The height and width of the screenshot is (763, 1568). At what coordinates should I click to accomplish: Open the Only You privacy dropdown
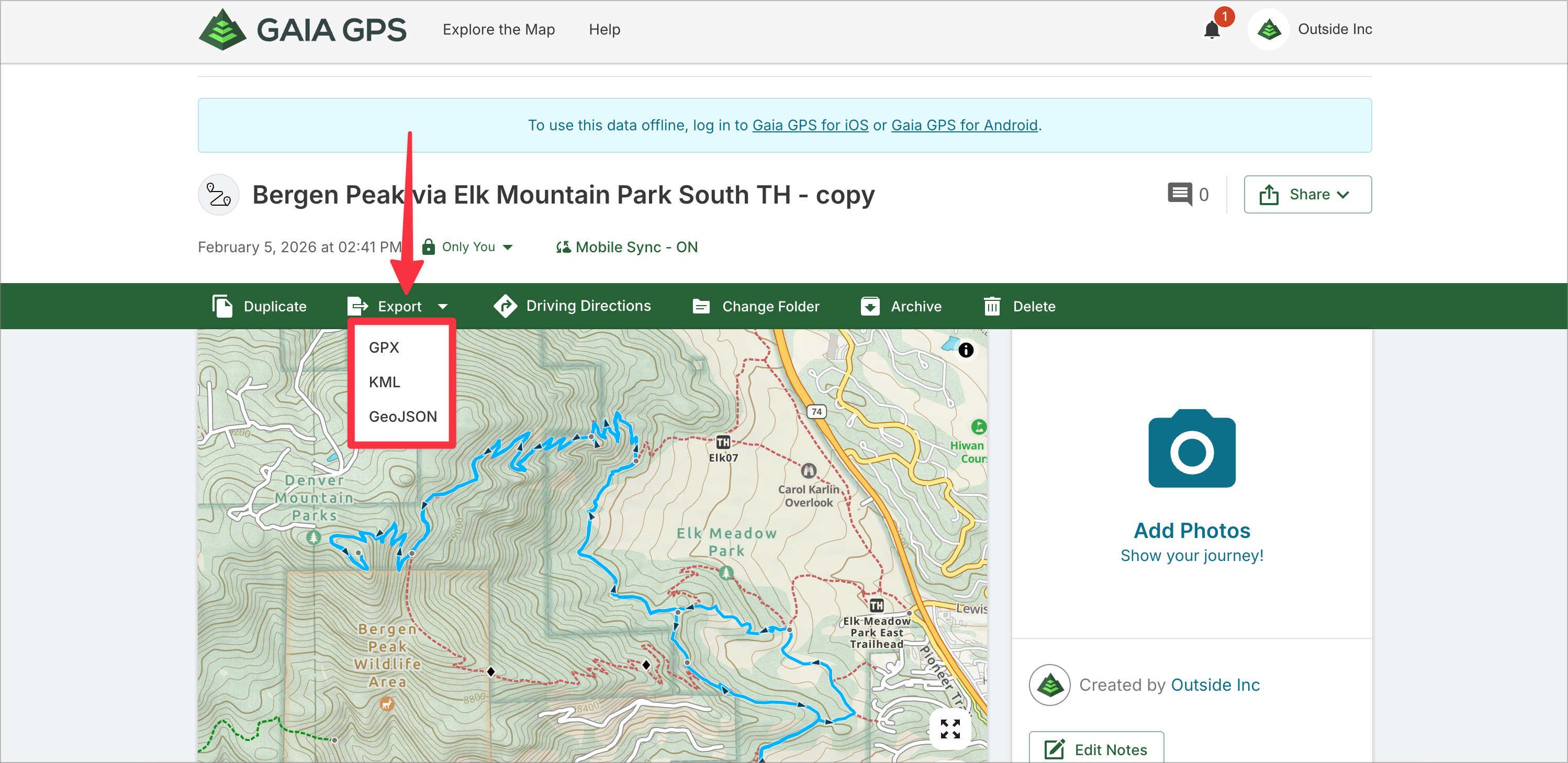468,247
